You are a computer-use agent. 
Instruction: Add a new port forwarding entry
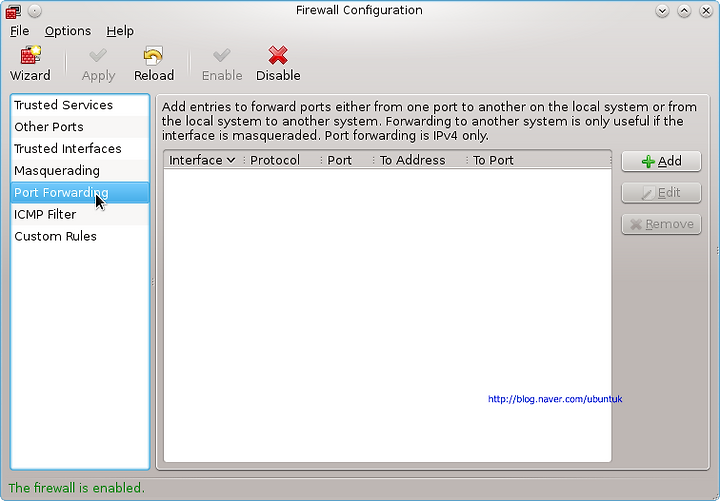[x=661, y=161]
